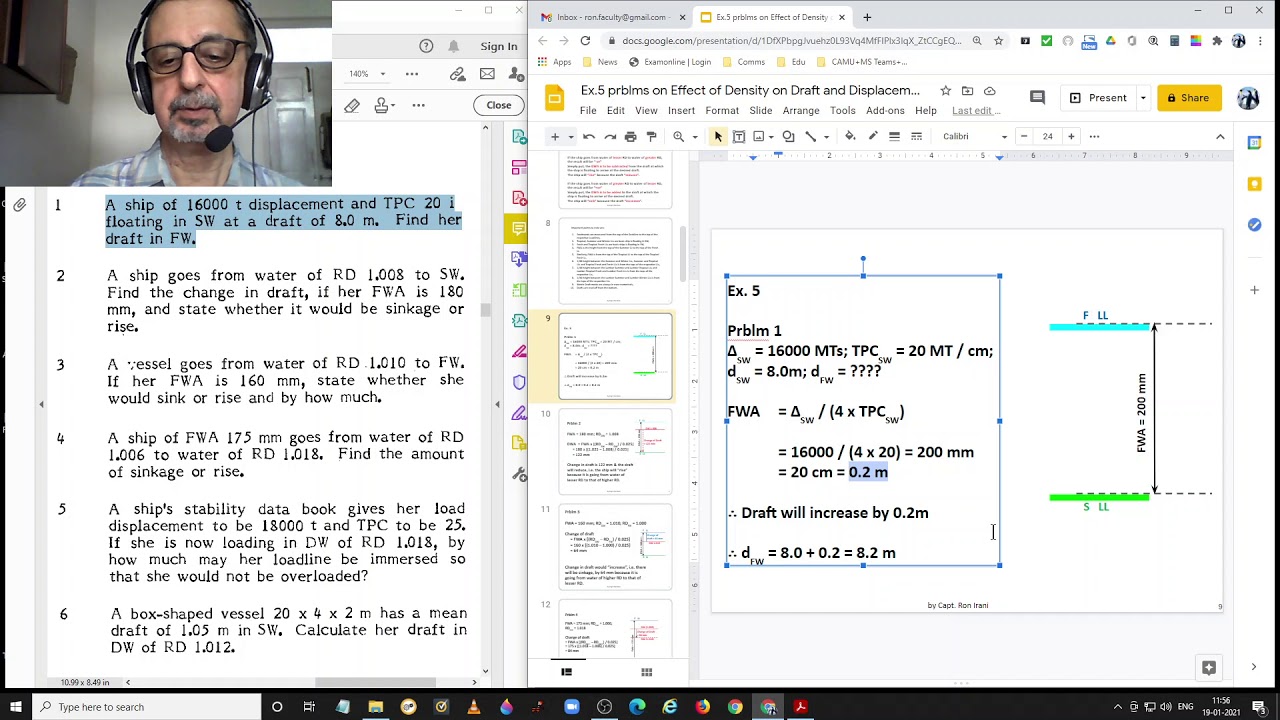
Task: Close the tools pane in PDF reader
Action: [x=498, y=105]
